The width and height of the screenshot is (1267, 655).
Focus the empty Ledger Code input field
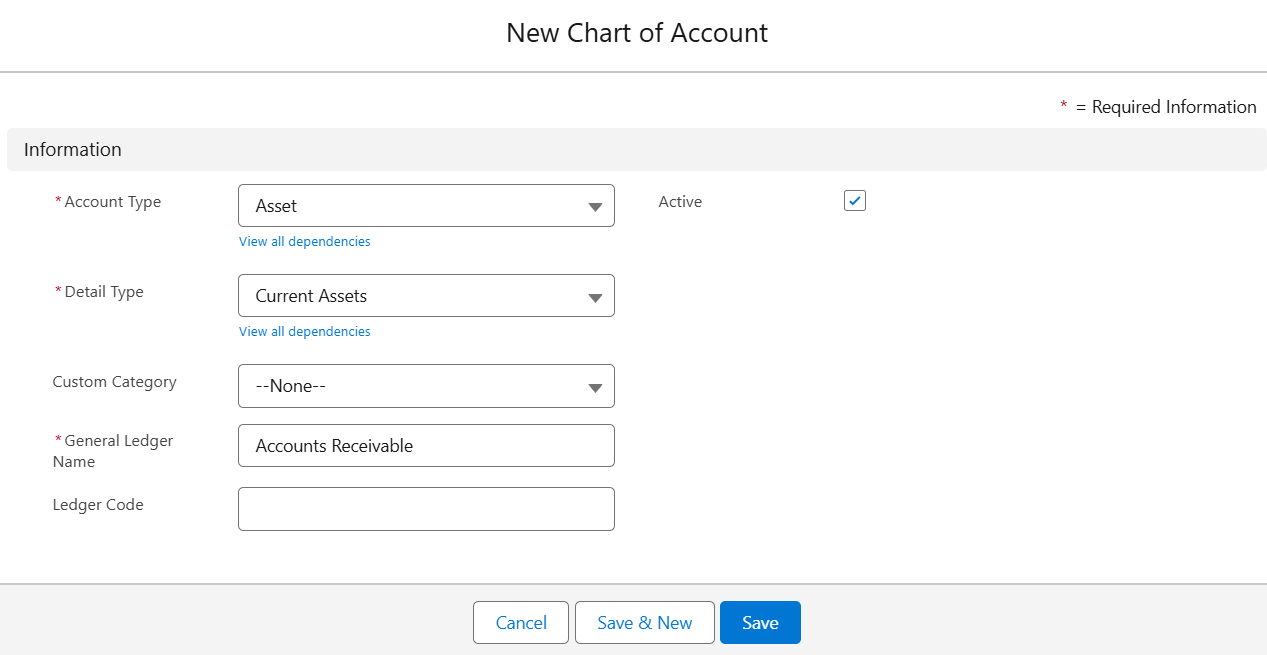point(426,509)
